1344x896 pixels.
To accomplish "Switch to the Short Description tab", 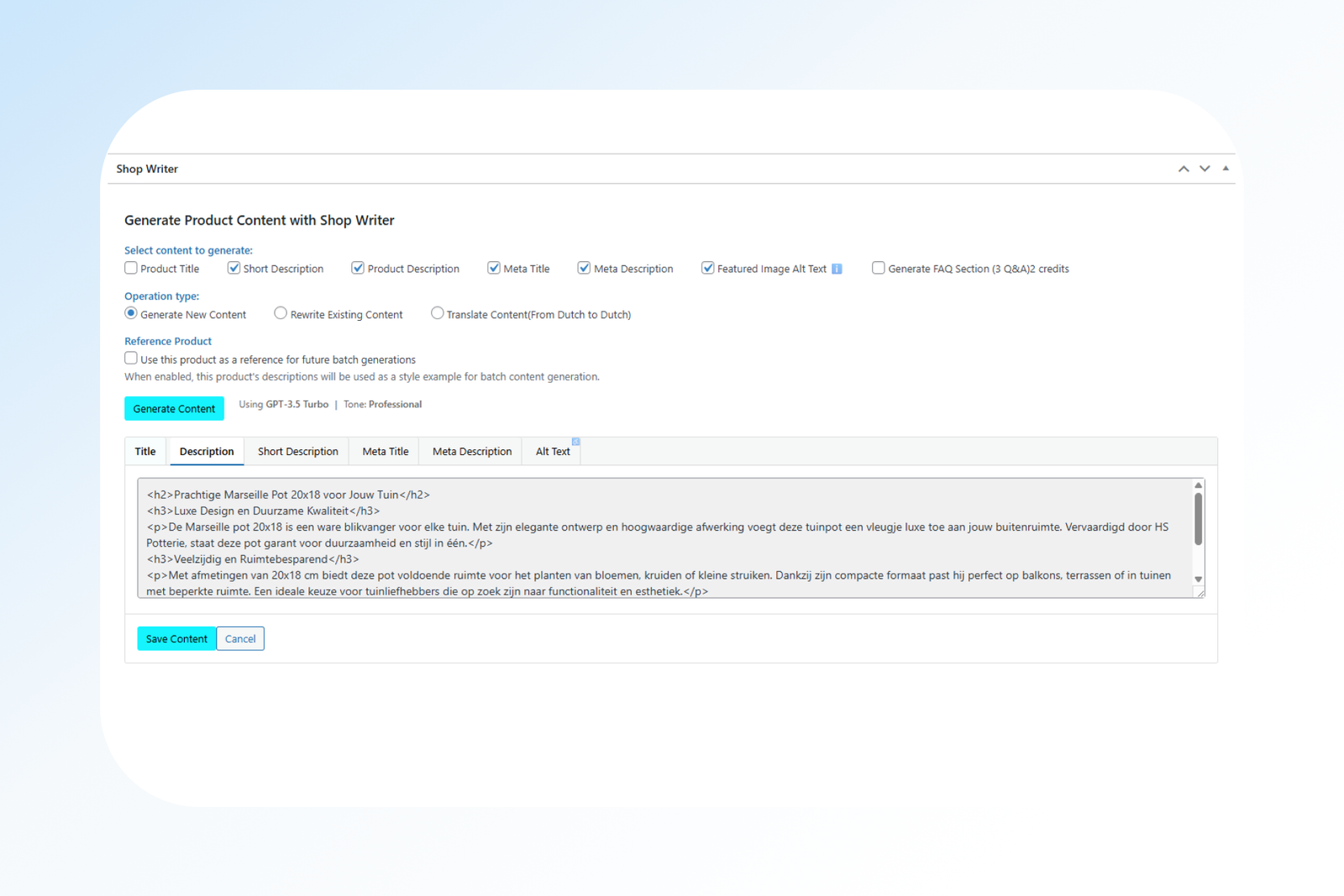I will (x=297, y=452).
